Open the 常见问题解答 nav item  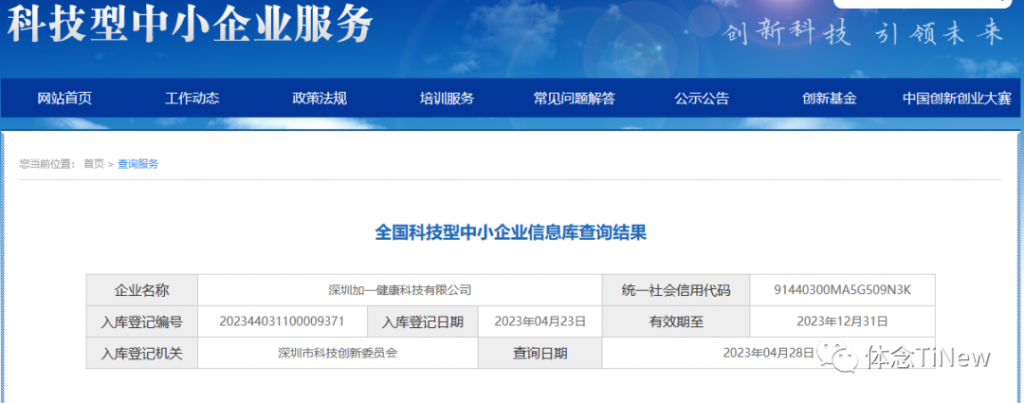point(574,99)
